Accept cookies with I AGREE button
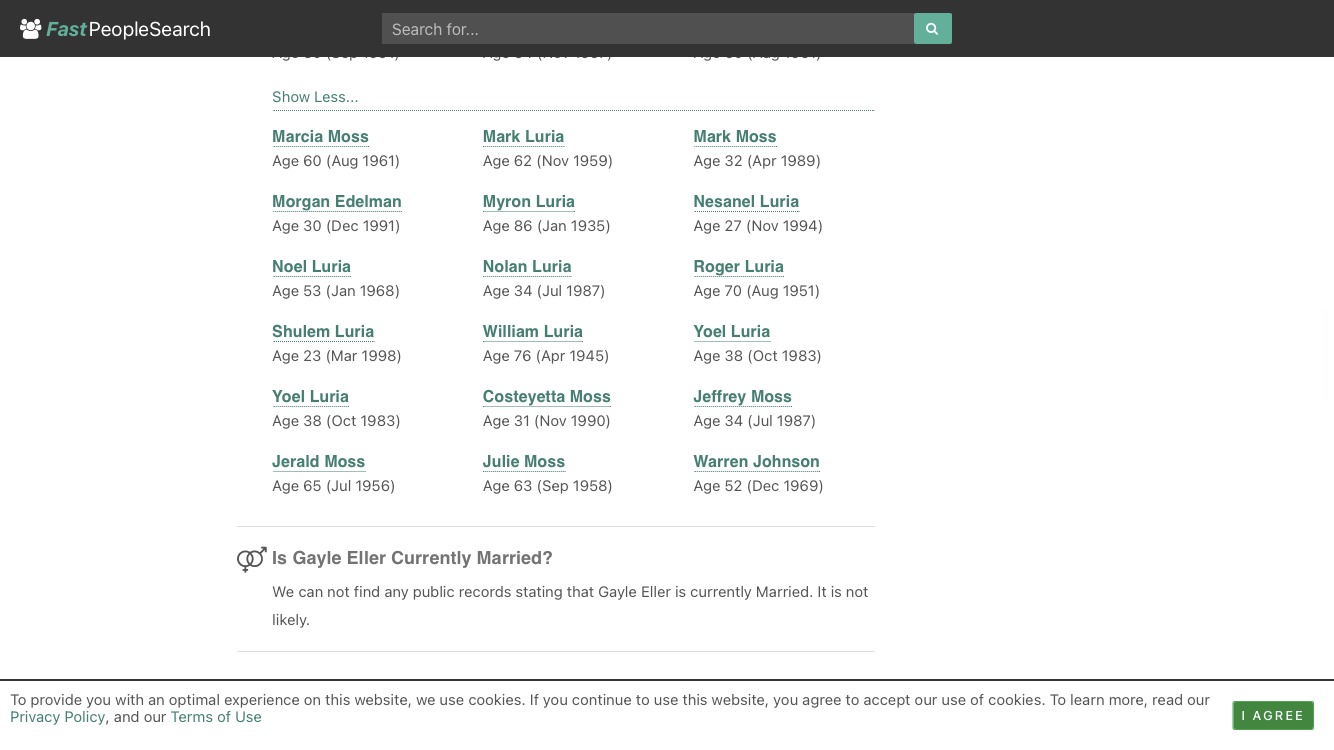Screen dimensions: 1334x750 tap(1273, 715)
